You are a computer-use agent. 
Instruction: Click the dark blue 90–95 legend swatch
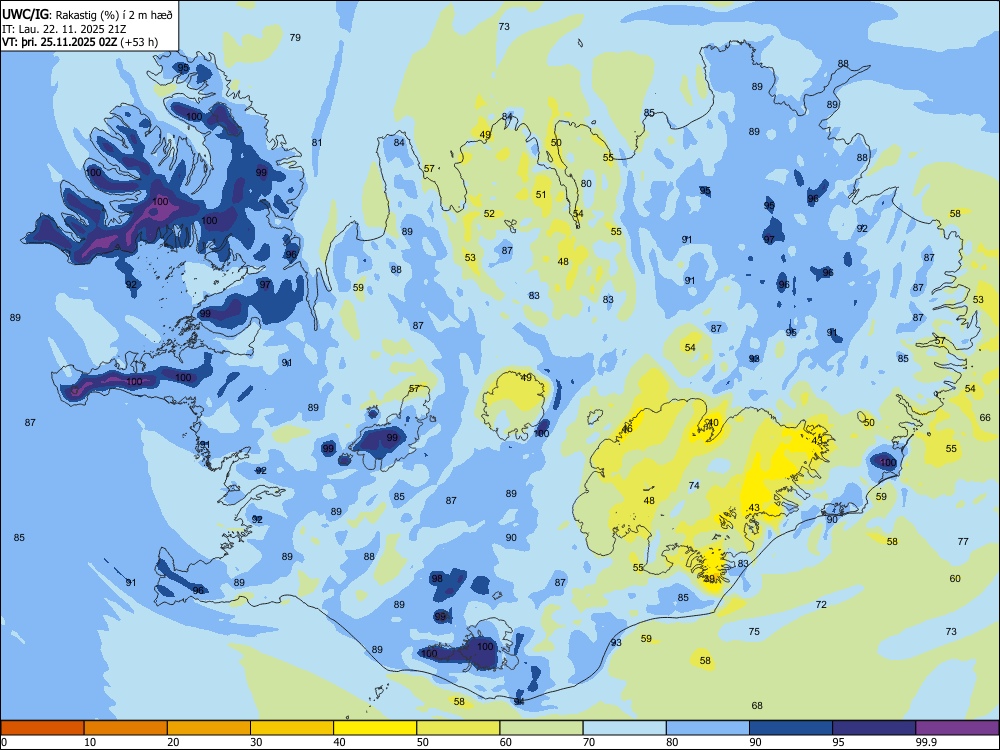791,728
